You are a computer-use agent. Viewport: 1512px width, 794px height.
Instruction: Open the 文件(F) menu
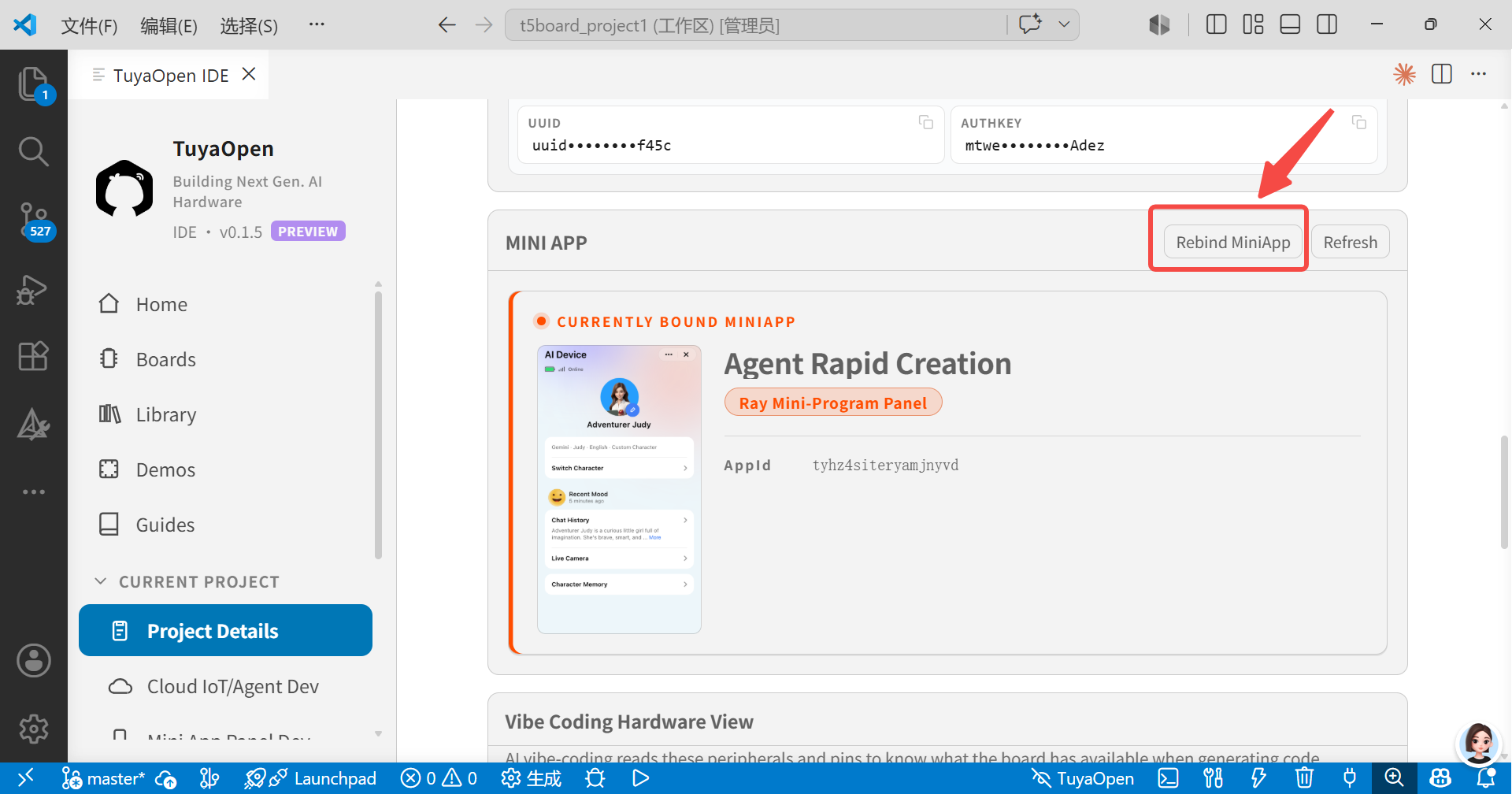coord(89,26)
